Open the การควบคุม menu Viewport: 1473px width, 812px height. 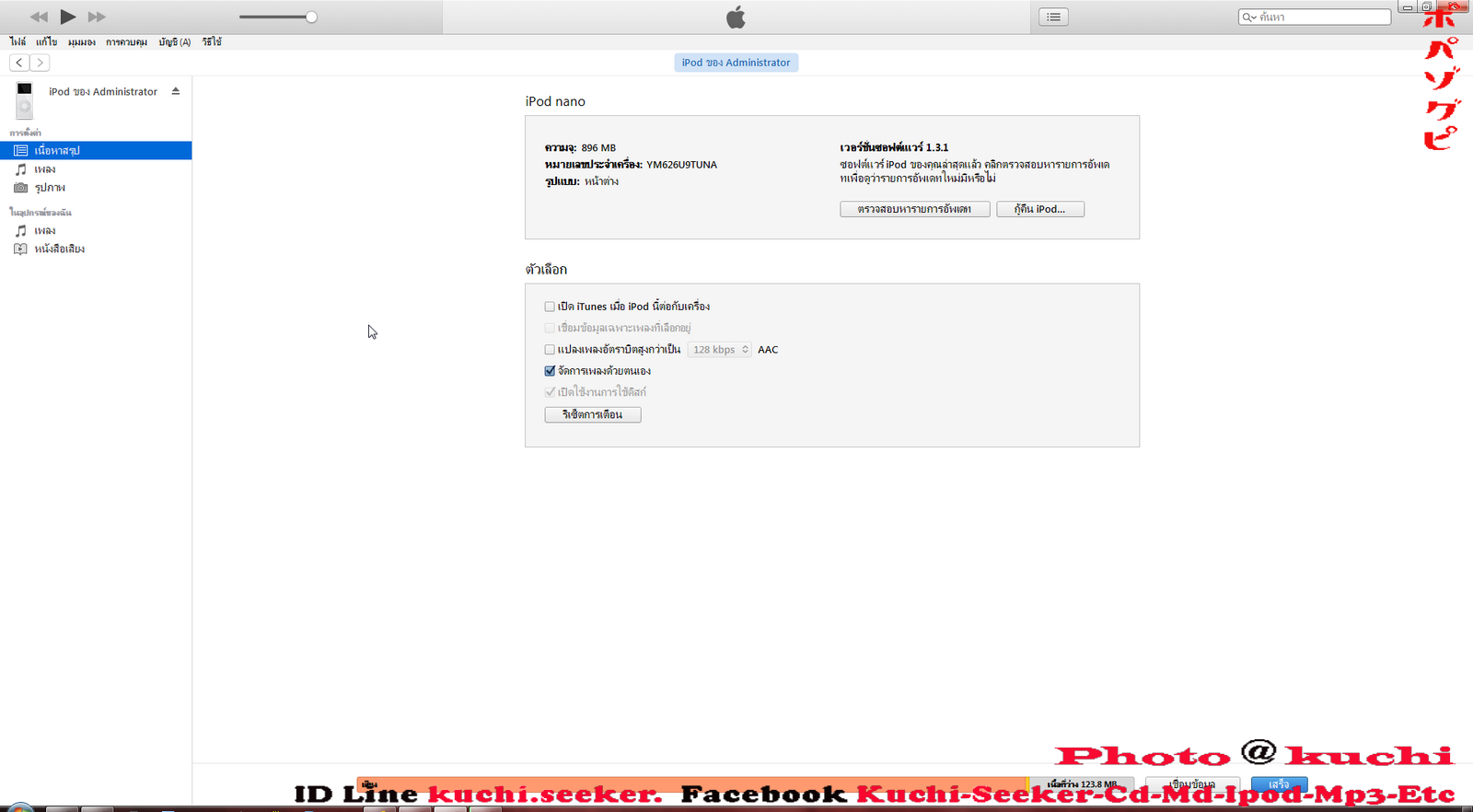tap(126, 41)
